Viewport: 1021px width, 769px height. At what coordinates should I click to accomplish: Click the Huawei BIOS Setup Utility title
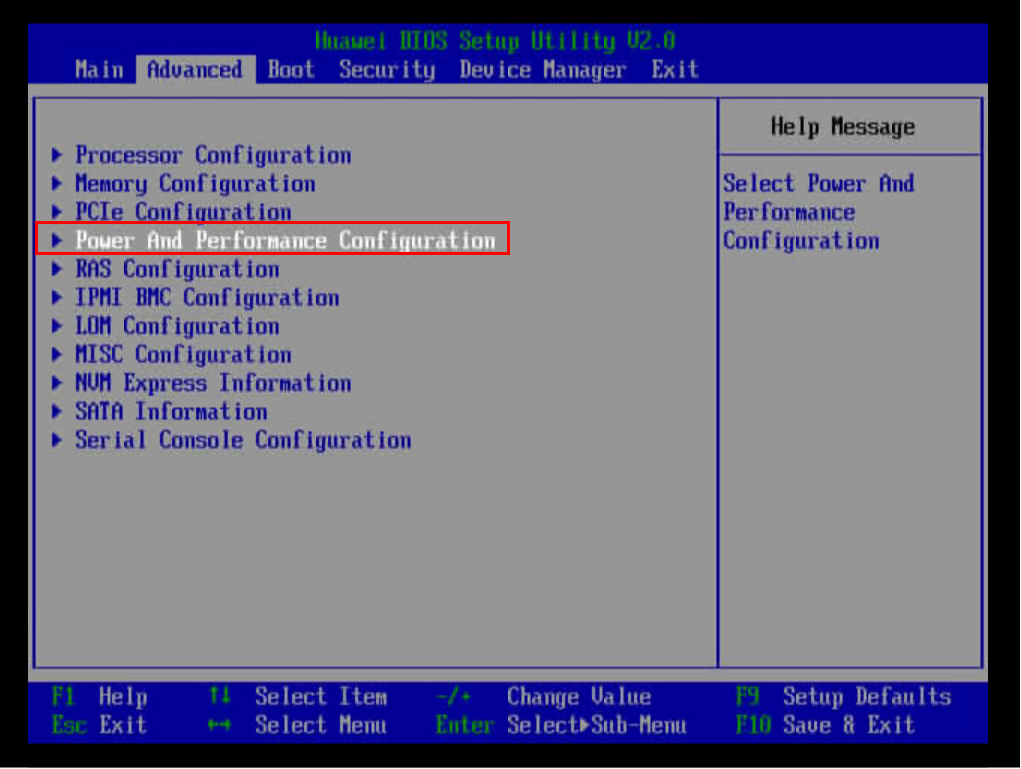[x=495, y=41]
